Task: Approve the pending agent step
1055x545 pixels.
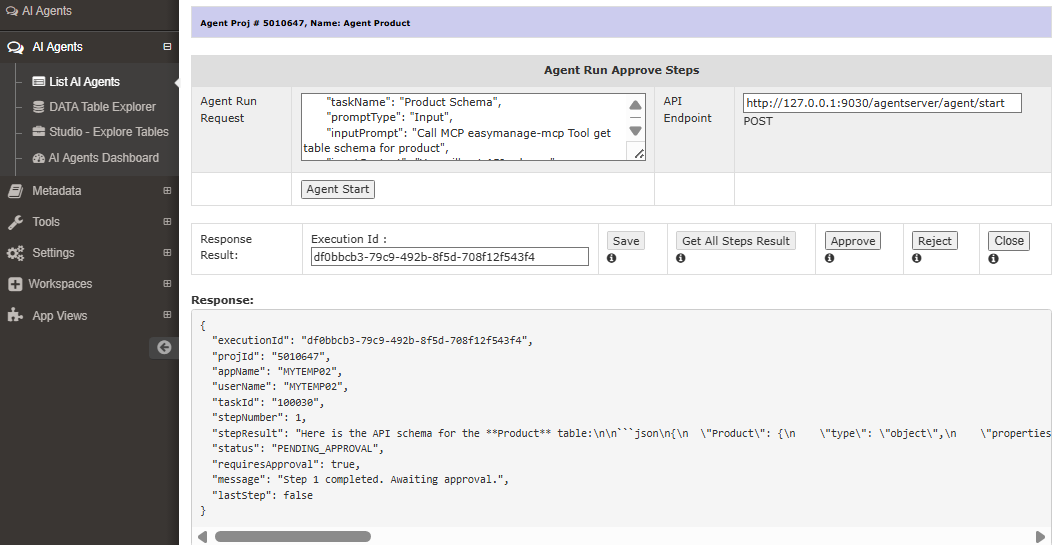Action: coord(853,241)
